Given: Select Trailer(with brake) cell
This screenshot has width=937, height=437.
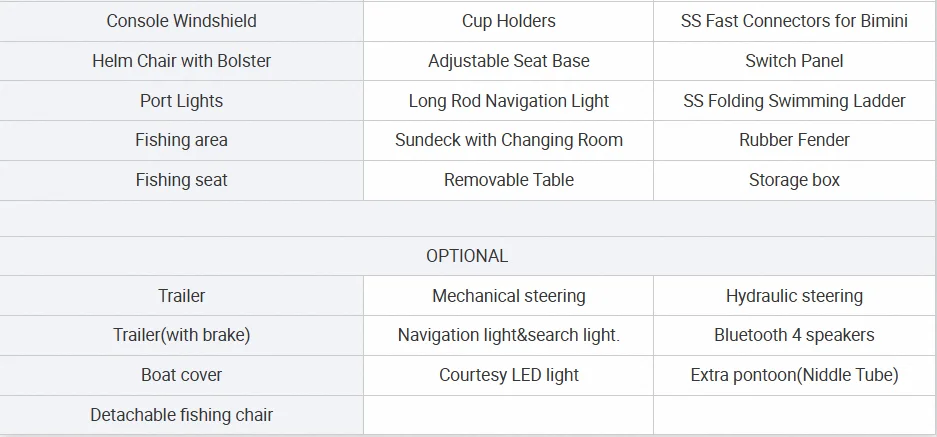Looking at the screenshot, I should pyautogui.click(x=181, y=335).
